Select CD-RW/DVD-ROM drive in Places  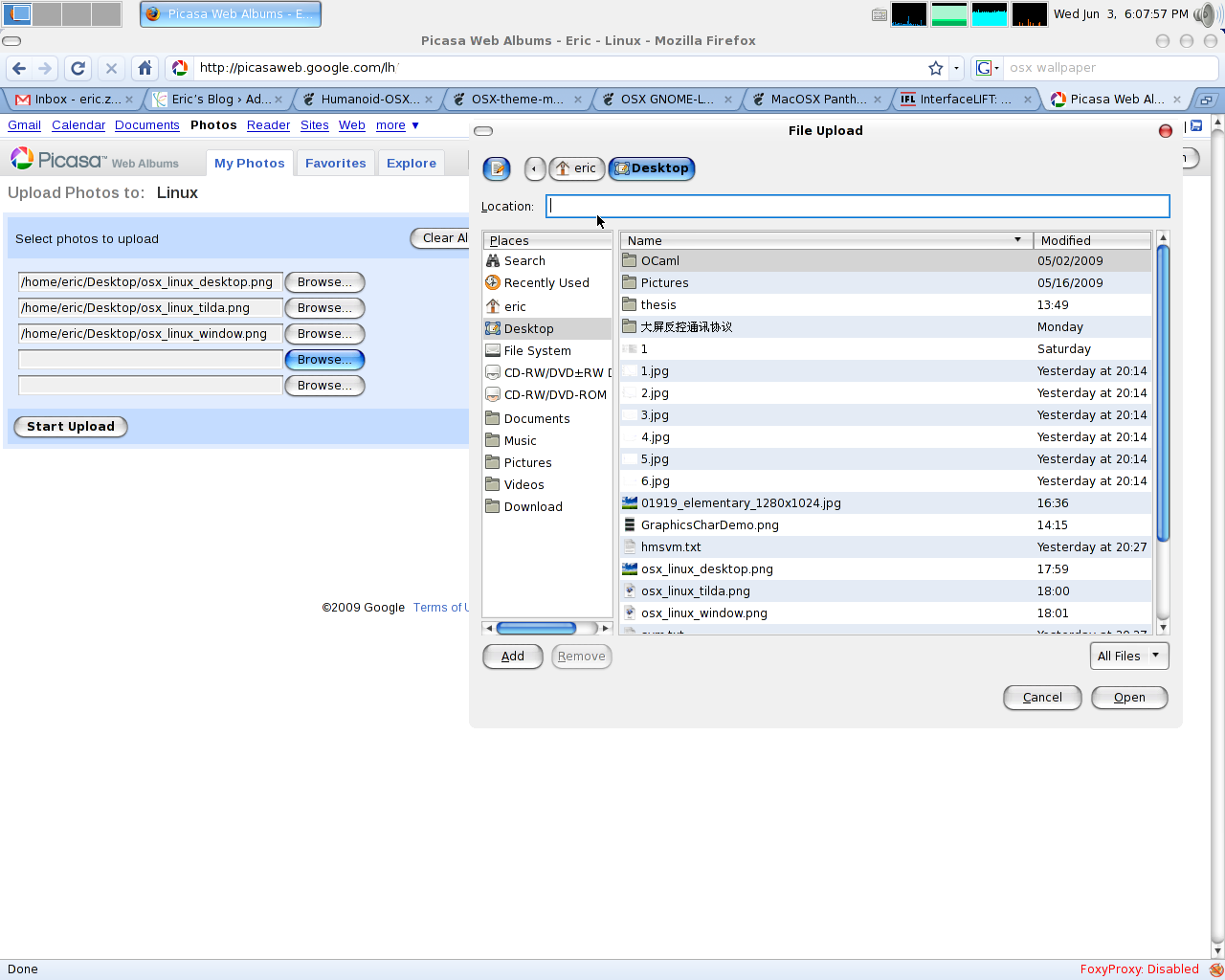pos(547,395)
